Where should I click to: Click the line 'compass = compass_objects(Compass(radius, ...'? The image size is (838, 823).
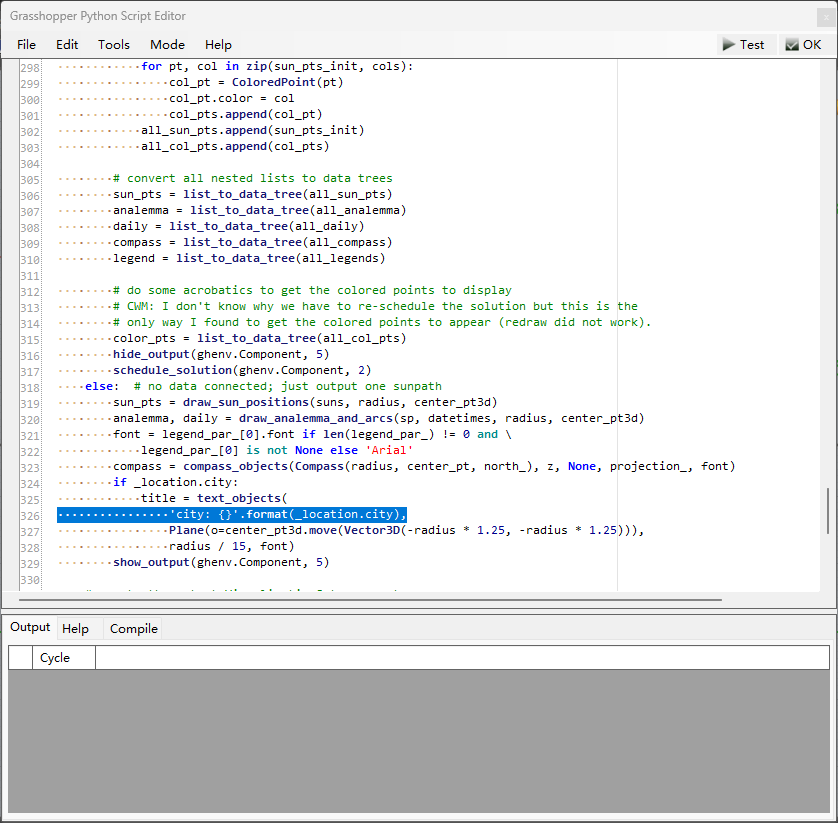[x=424, y=467]
